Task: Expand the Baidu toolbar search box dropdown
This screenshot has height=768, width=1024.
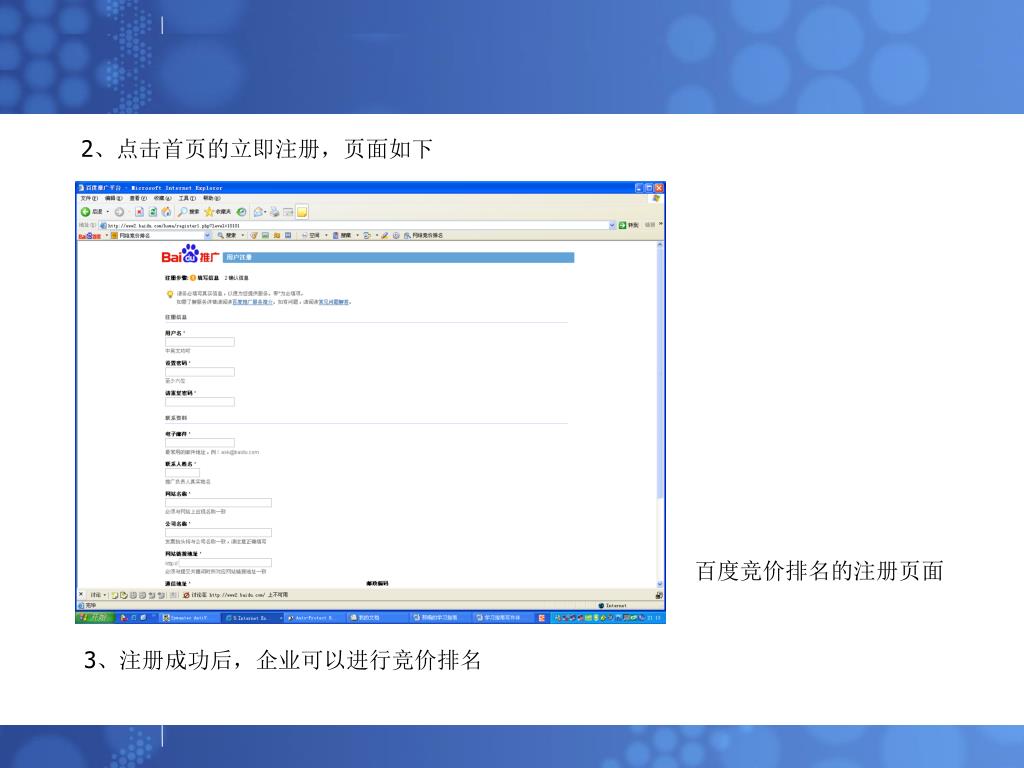Action: 208,235
